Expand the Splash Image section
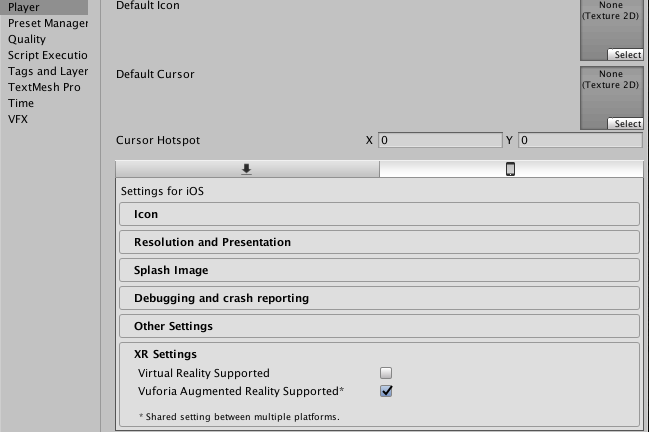 point(380,270)
